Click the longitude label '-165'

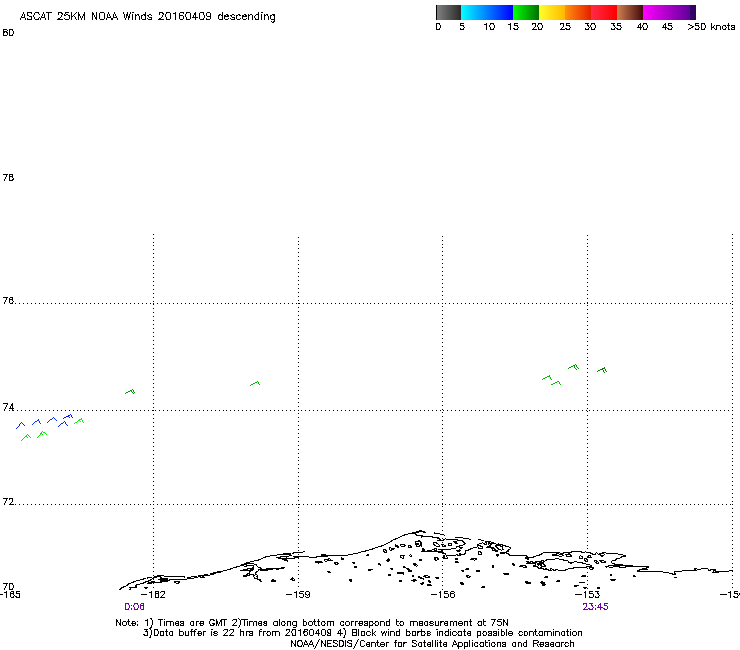(10, 594)
